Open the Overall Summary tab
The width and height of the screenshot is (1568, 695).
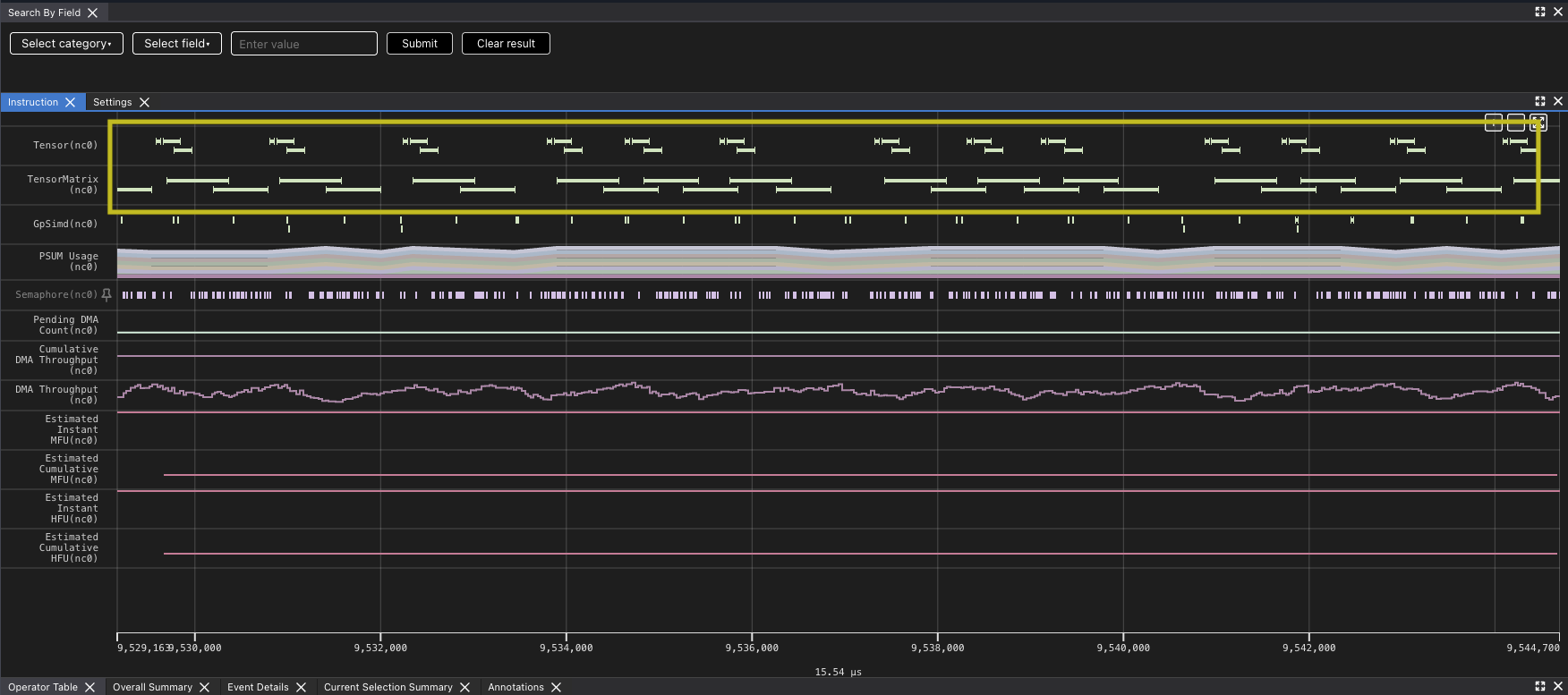(152, 687)
